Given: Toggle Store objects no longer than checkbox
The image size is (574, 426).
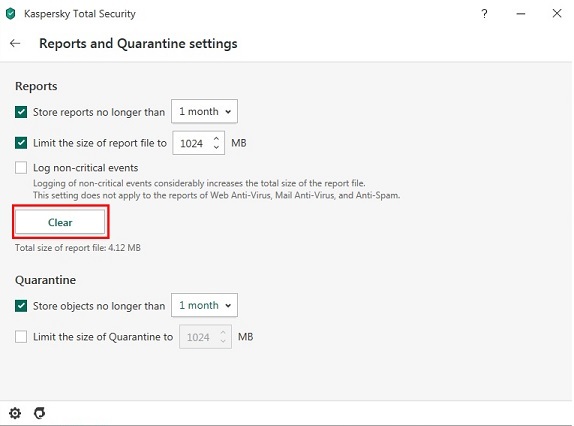Looking at the screenshot, I should click(21, 306).
